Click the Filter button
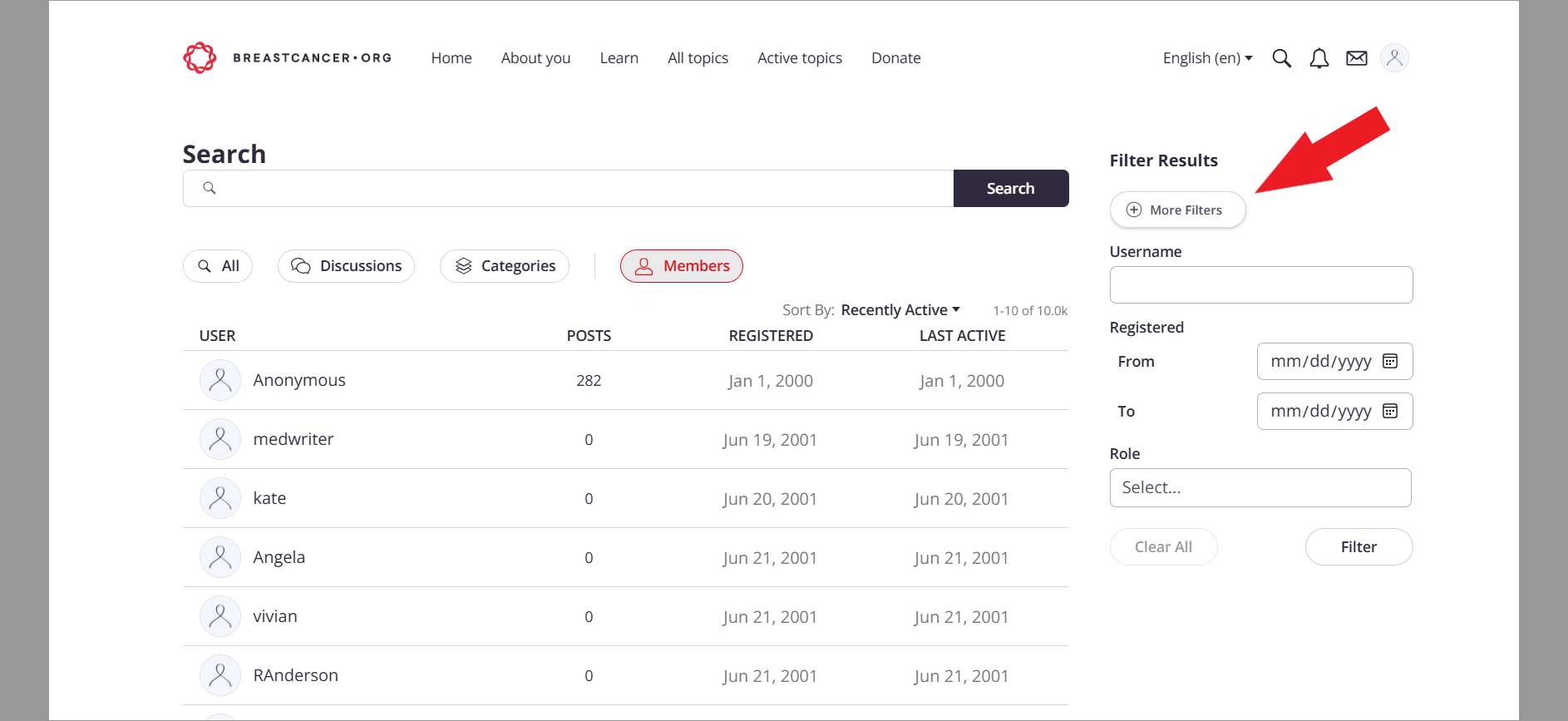The width and height of the screenshot is (1568, 721). click(1358, 547)
